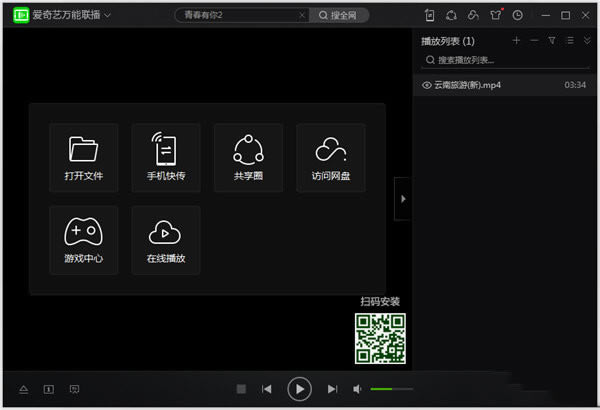The width and height of the screenshot is (600, 410).
Task: Click the square screen-mode icon in bottom bar
Action: coord(49,389)
